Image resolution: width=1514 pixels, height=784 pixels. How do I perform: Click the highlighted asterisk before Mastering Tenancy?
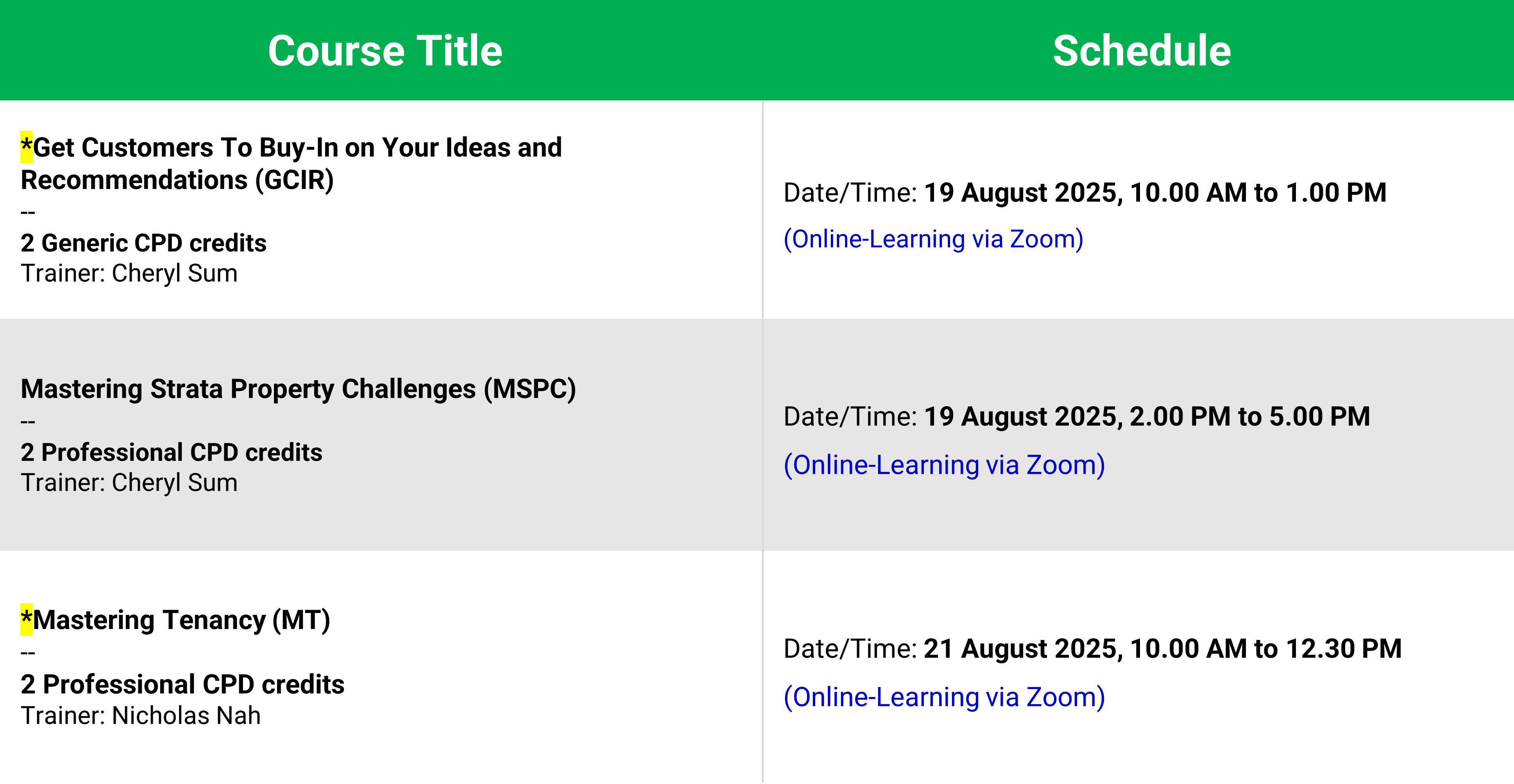pyautogui.click(x=27, y=620)
